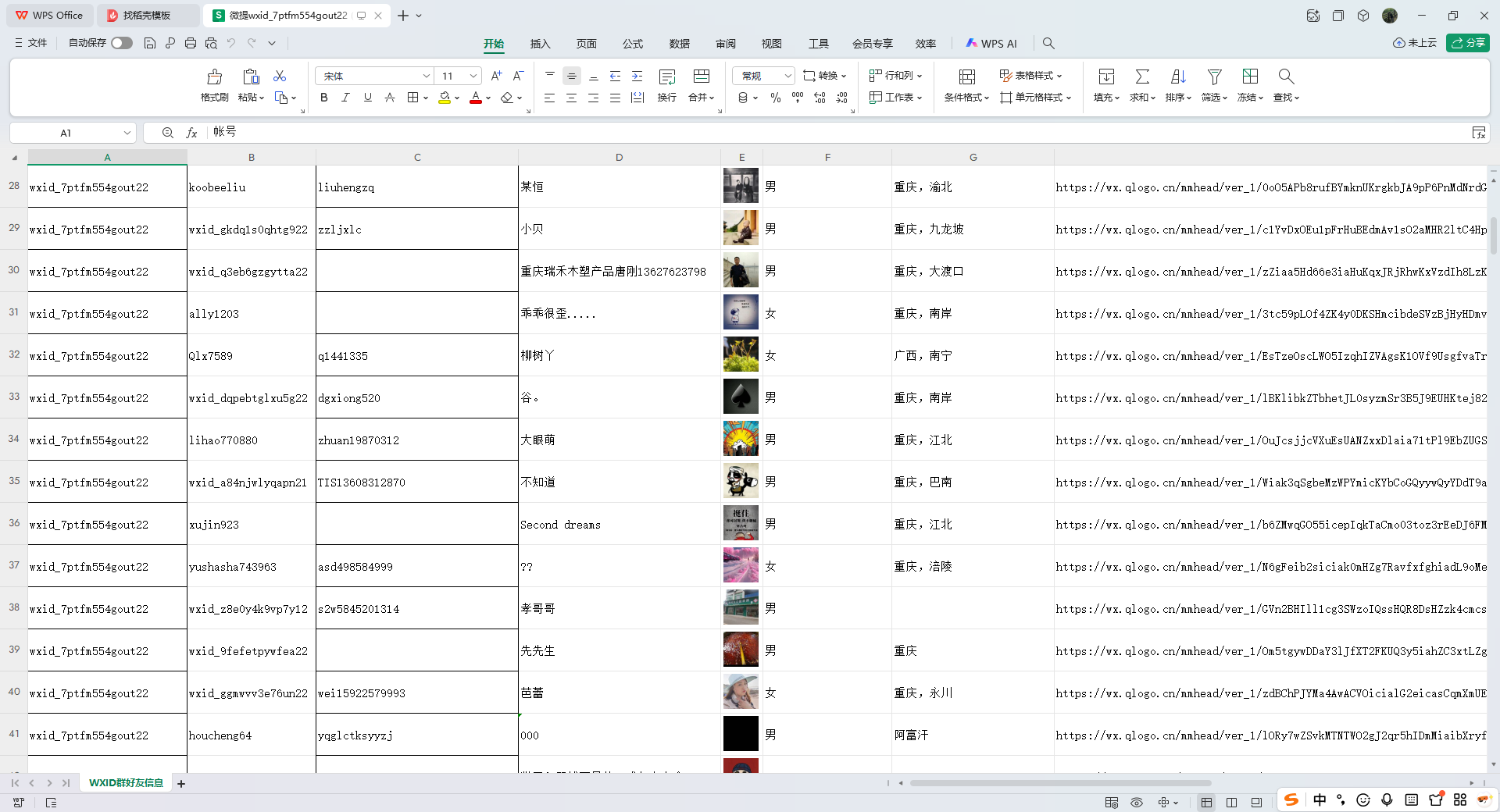Click the WPS AI button
This screenshot has height=812, width=1500.
click(991, 44)
